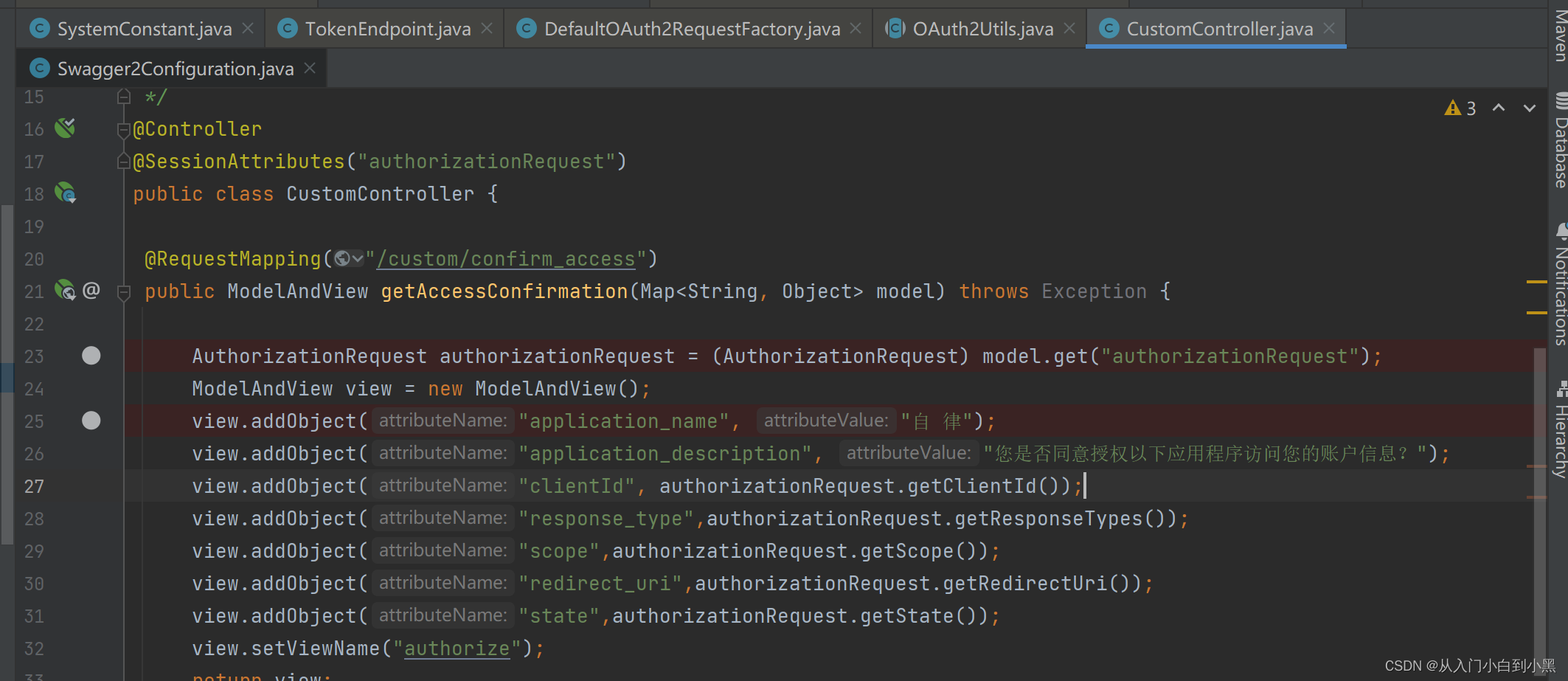This screenshot has height=681, width=1568.
Task: Collapse the annotation fold at @Controller line
Action: (x=124, y=130)
